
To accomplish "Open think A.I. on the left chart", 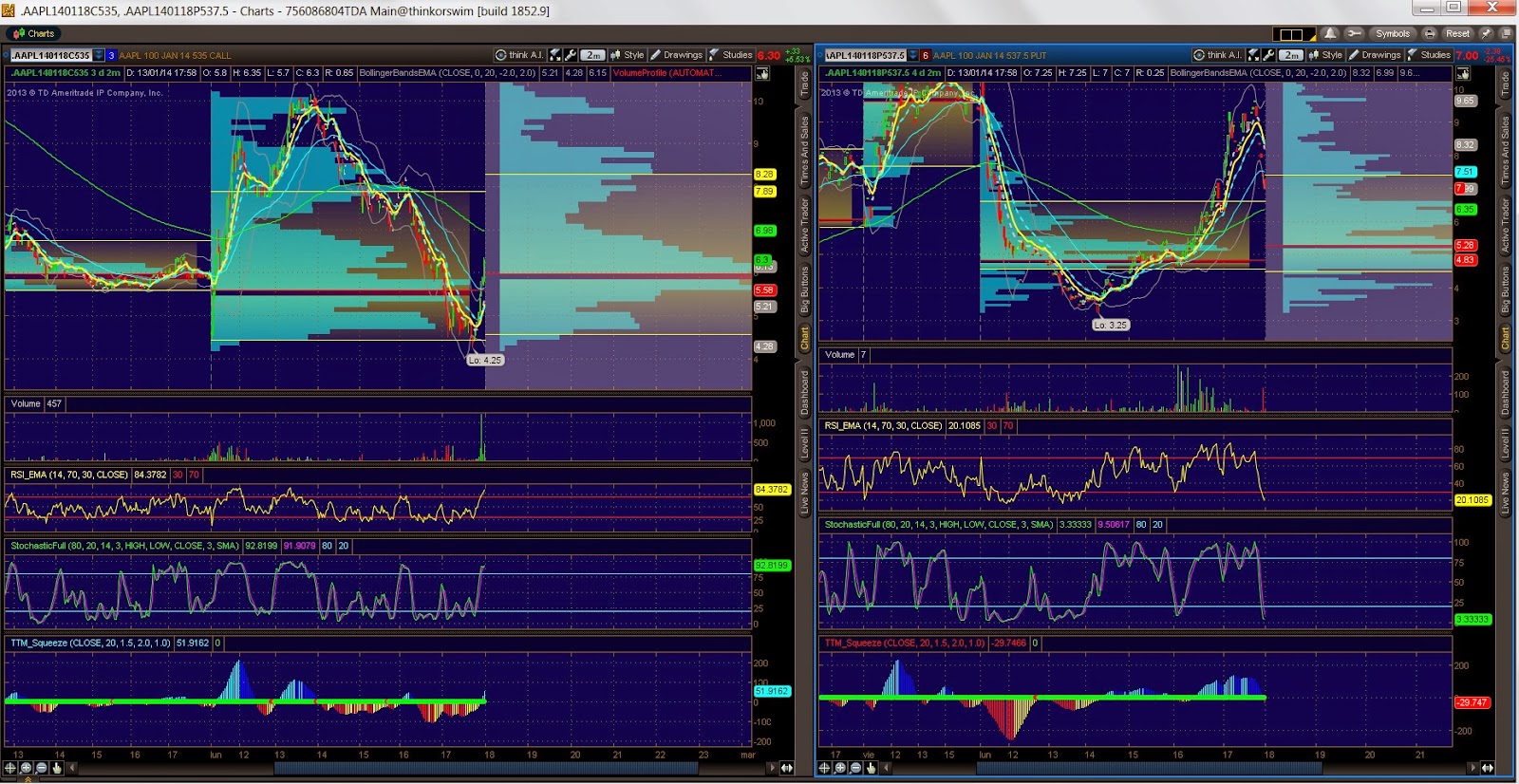I will pyautogui.click(x=519, y=55).
